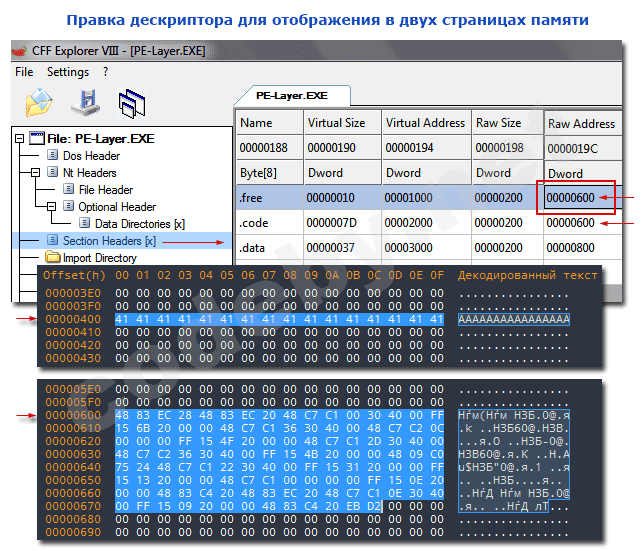Click decoded text AAAAAAAAAAAAAAAA
Image resolution: width=643 pixels, height=551 pixels.
[x=514, y=319]
